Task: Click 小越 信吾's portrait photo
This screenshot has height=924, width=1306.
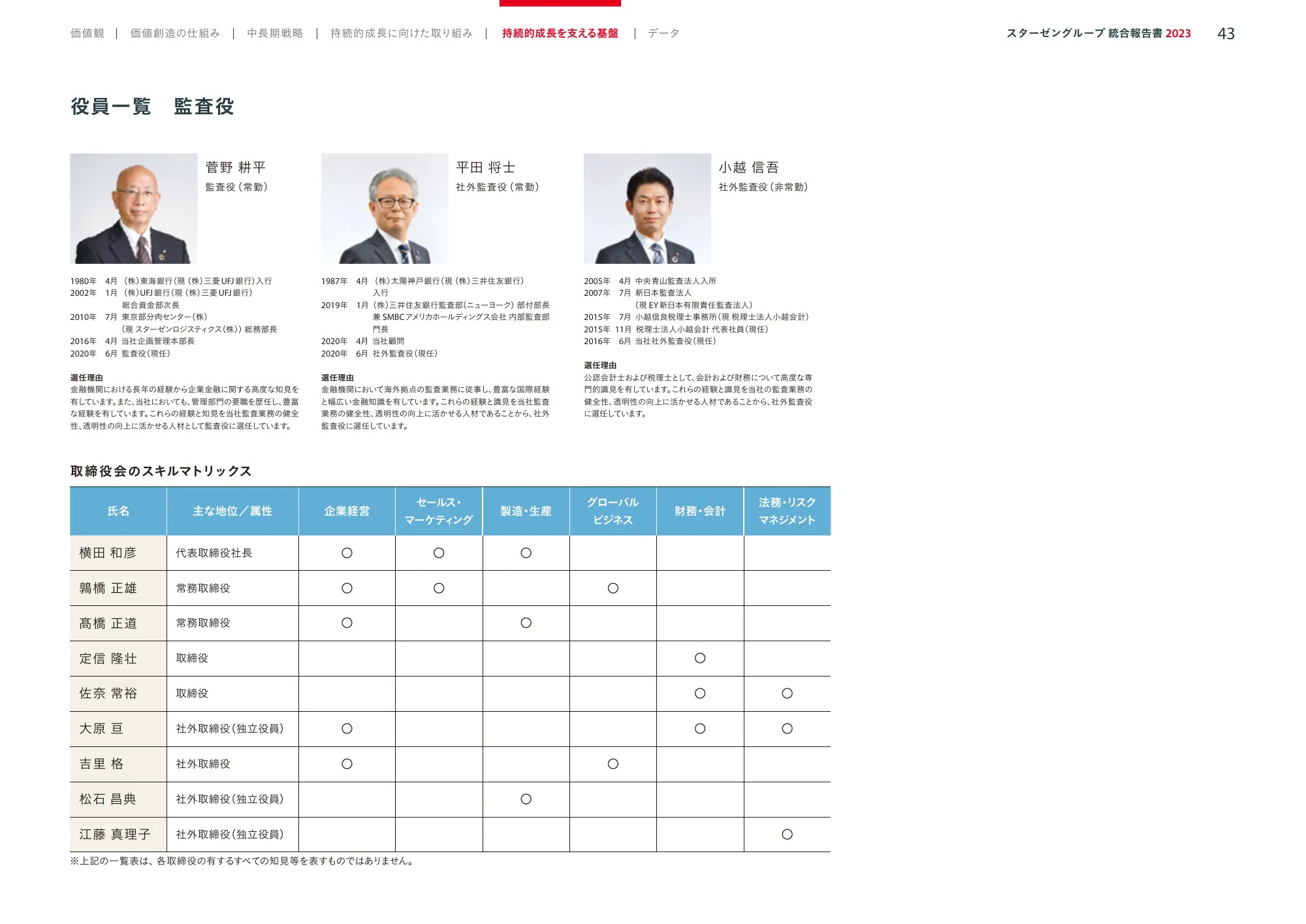Action: [648, 208]
